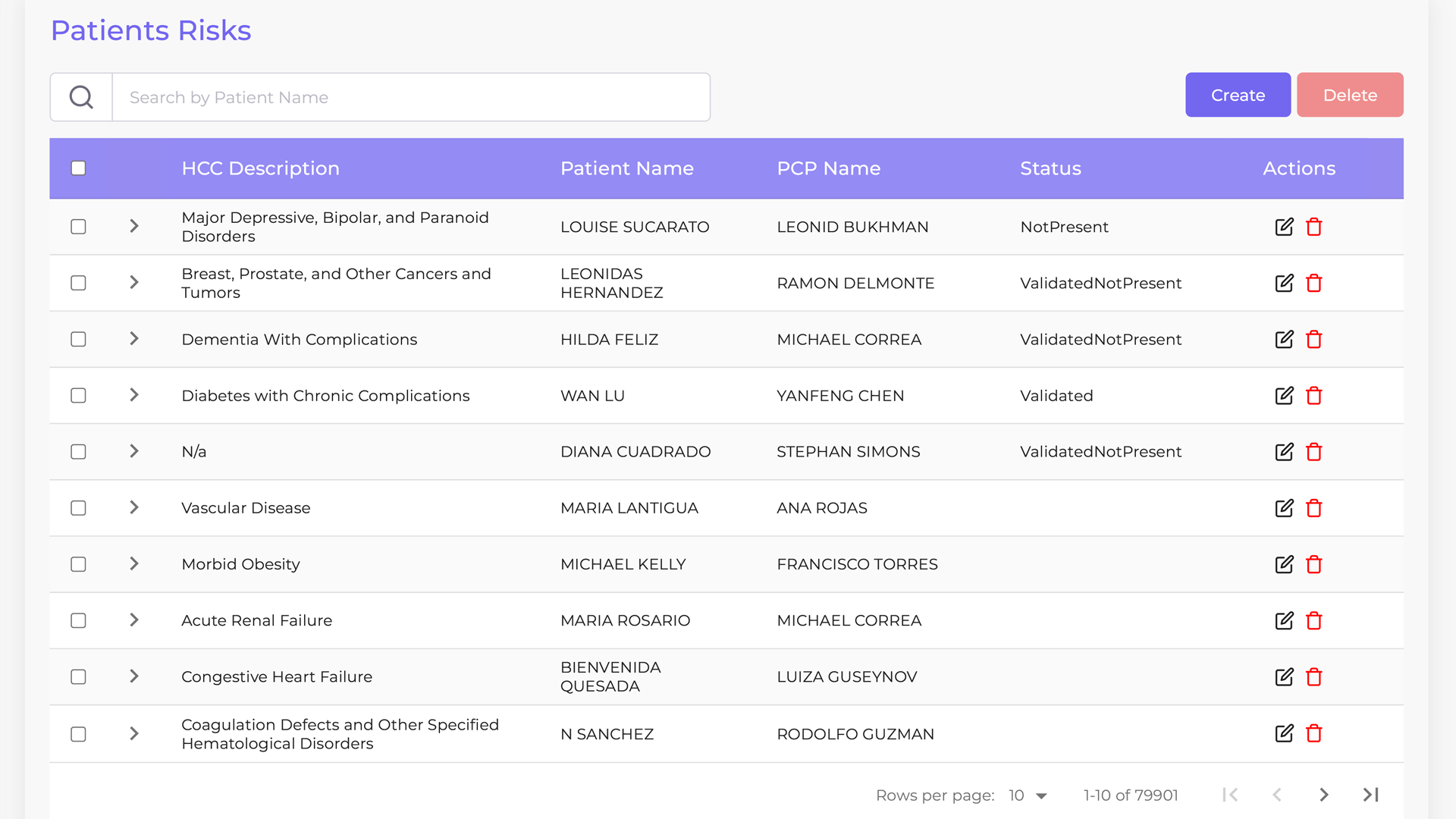Go to the next page
Screen dimensions: 1456x819
(1324, 795)
